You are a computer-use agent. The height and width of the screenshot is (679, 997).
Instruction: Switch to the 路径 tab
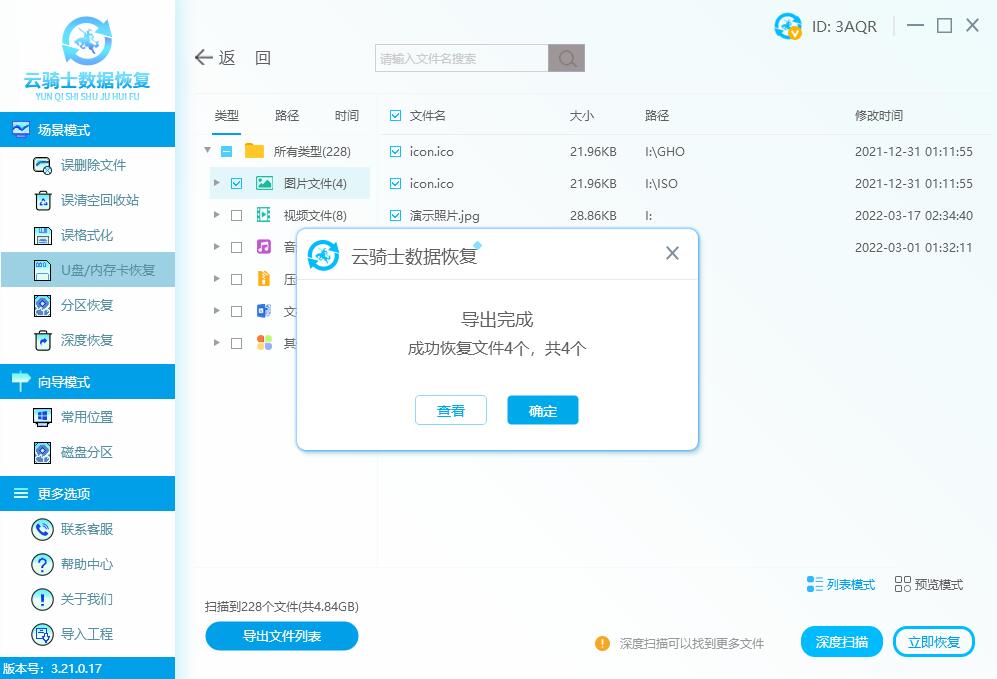point(286,115)
